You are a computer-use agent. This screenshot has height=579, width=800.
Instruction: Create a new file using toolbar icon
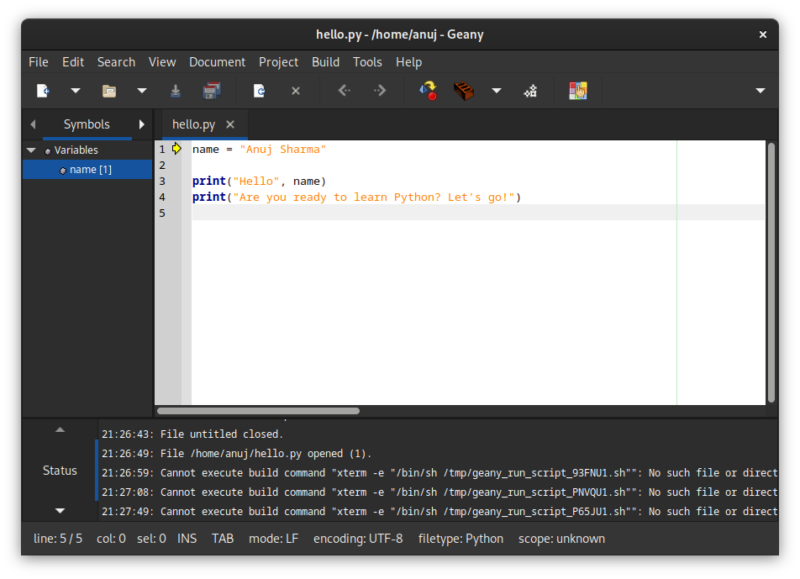coord(43,90)
